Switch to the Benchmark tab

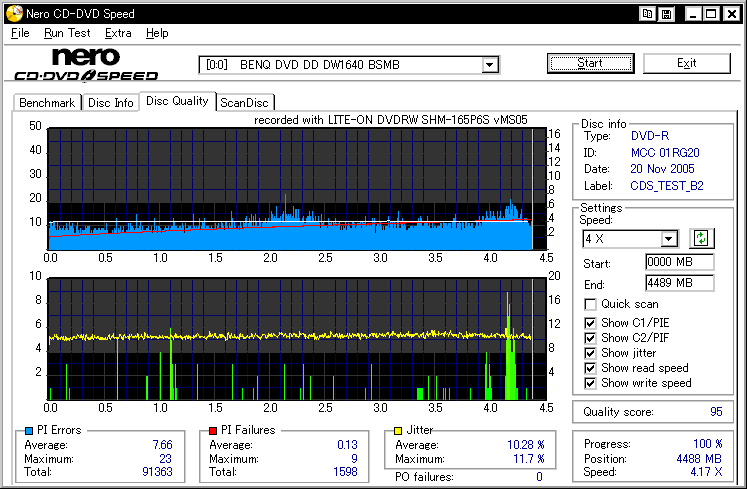click(46, 102)
